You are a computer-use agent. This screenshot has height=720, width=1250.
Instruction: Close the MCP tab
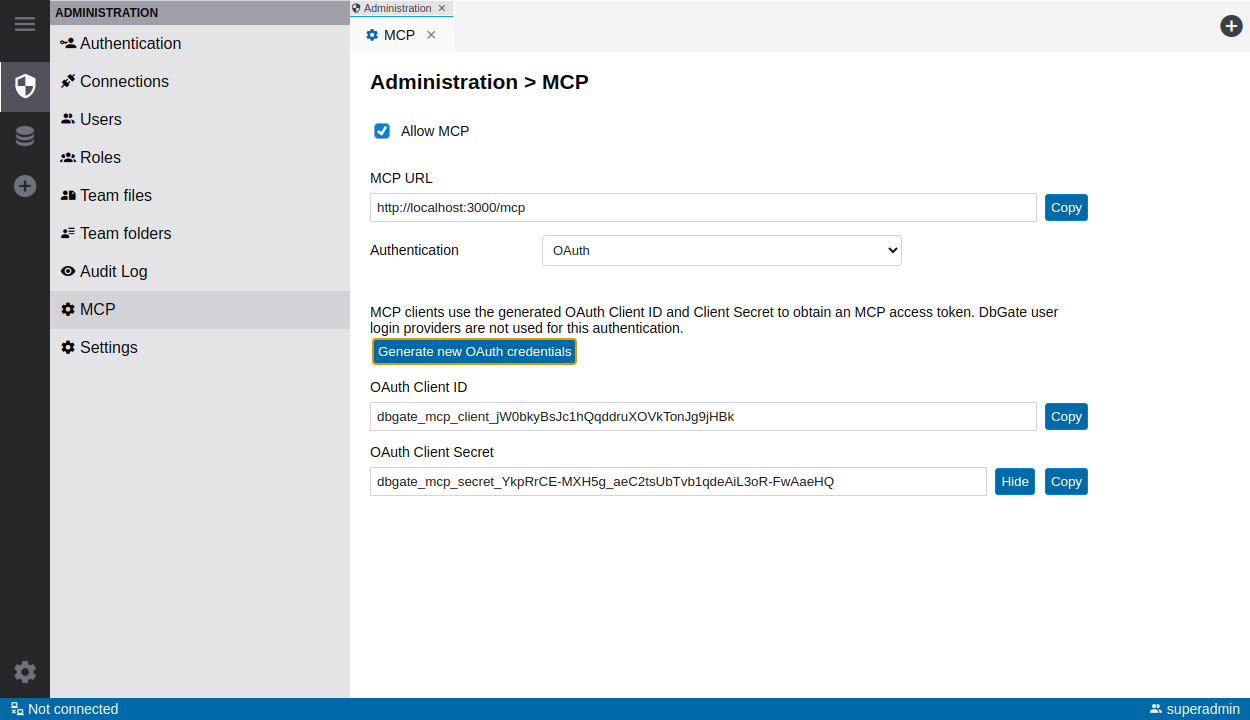(431, 35)
